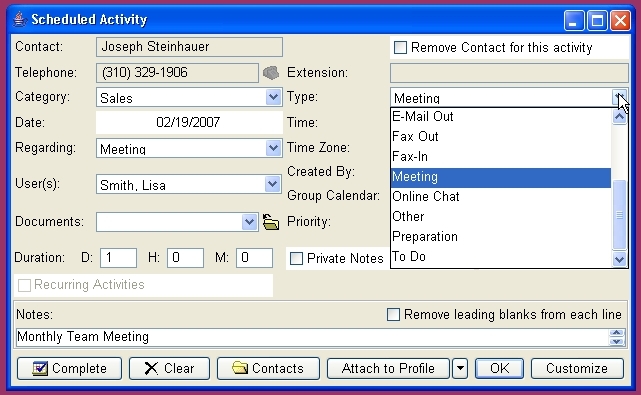Collapse the Type dropdown arrow
641x395 pixels.
tap(619, 97)
